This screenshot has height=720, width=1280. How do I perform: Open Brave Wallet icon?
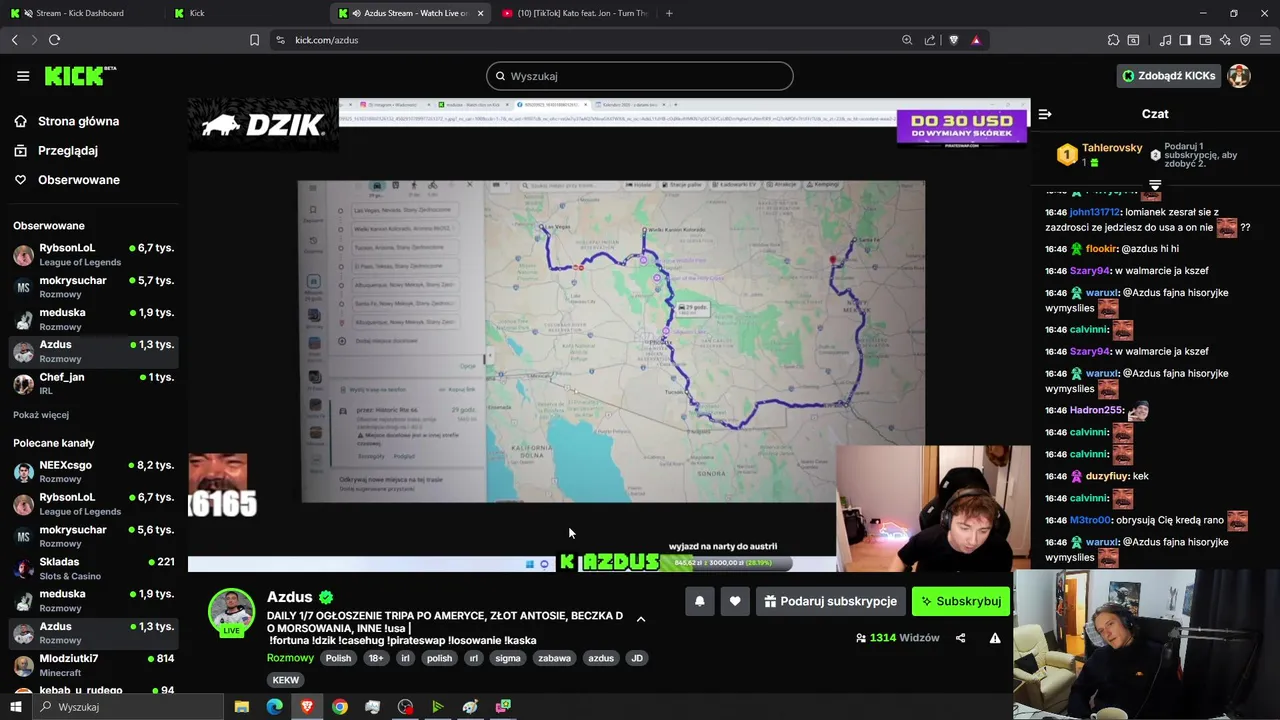(1205, 40)
